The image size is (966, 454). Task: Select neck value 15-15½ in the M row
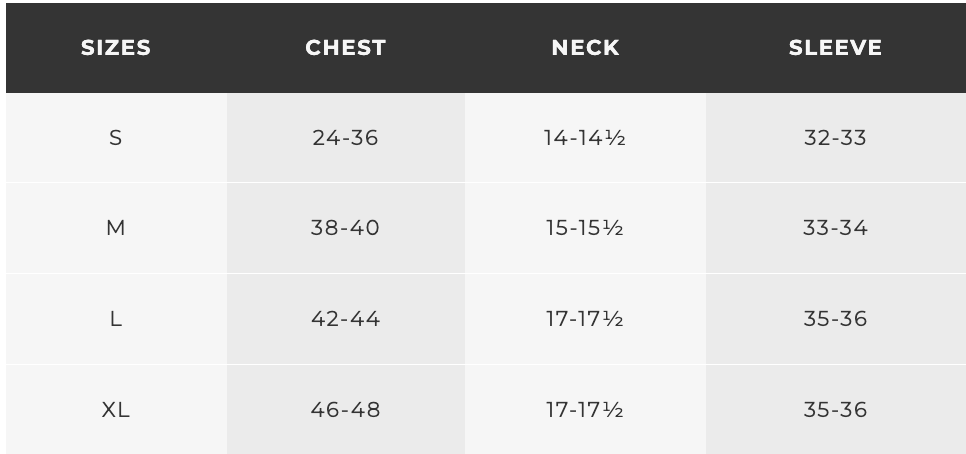(x=585, y=228)
